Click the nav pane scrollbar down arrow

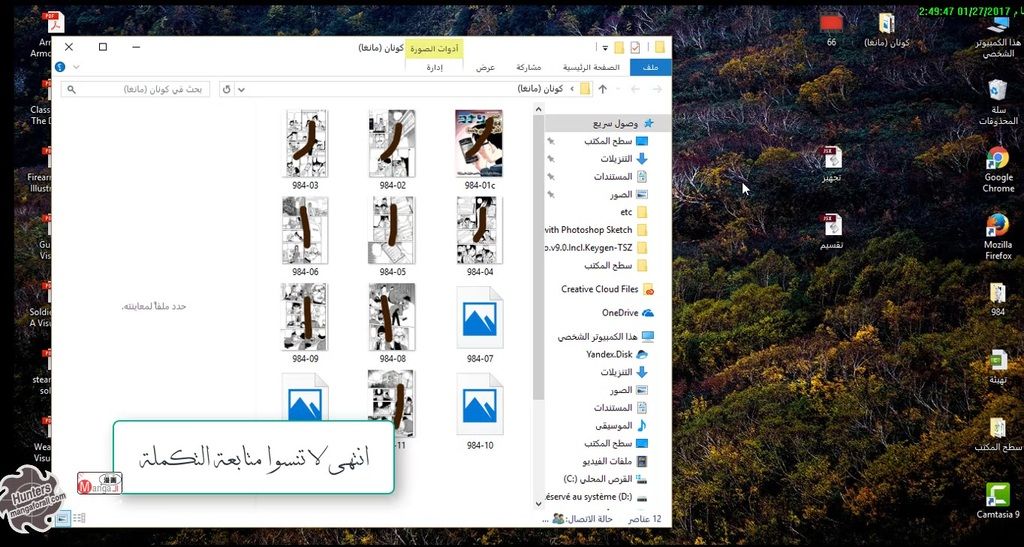(539, 503)
